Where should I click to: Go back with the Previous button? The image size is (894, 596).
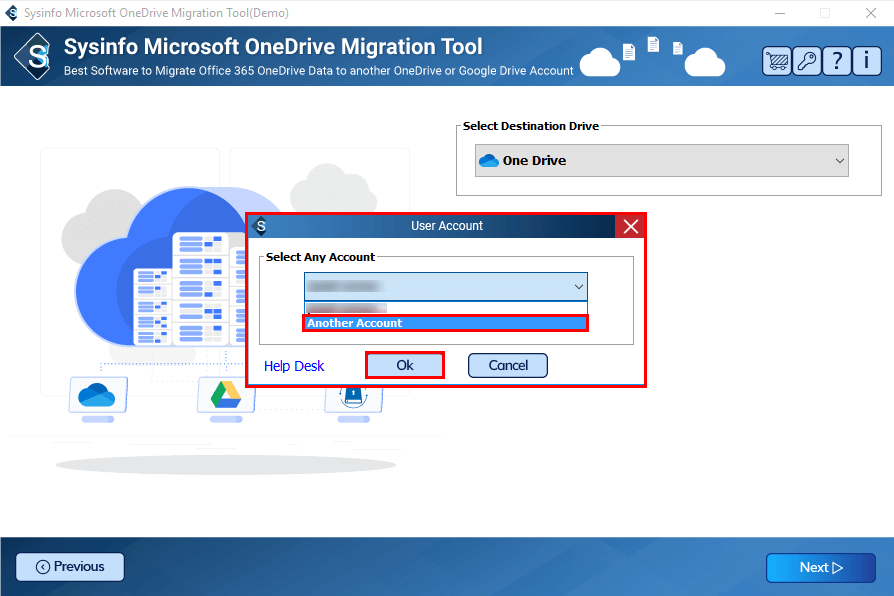coord(70,566)
